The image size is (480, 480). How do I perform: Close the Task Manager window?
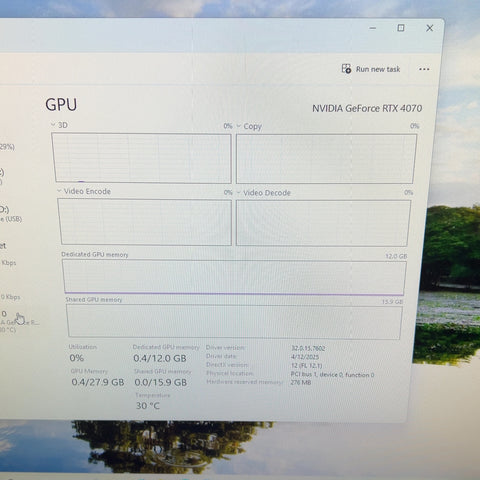click(430, 28)
